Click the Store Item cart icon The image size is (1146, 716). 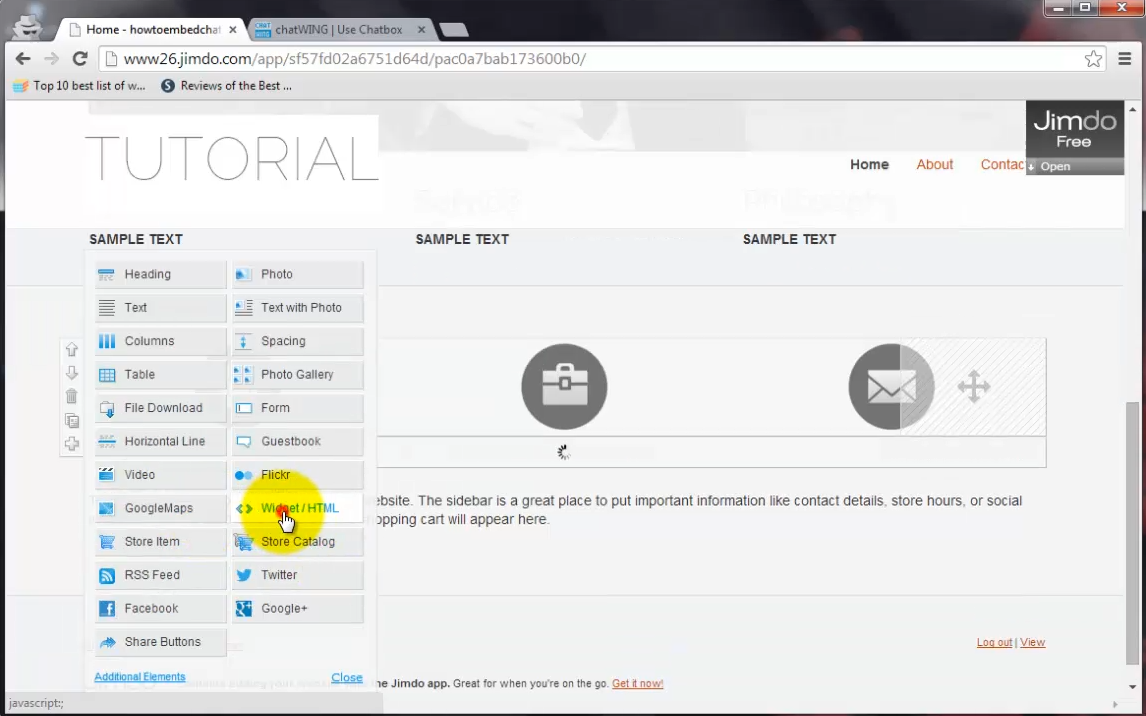[x=107, y=542]
